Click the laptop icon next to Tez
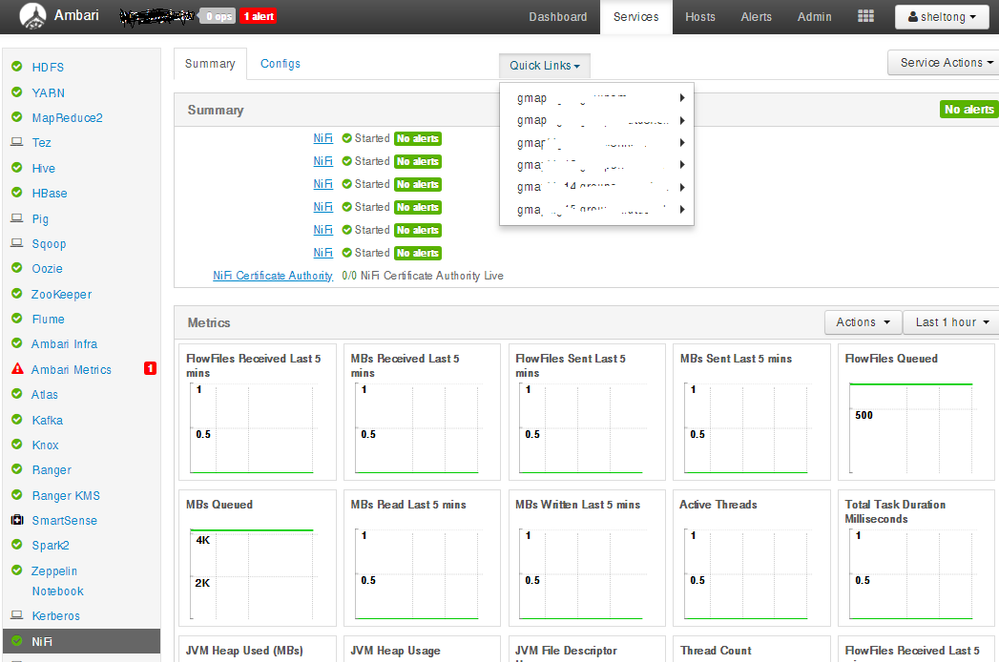Viewport: 999px width, 662px height. point(17,142)
